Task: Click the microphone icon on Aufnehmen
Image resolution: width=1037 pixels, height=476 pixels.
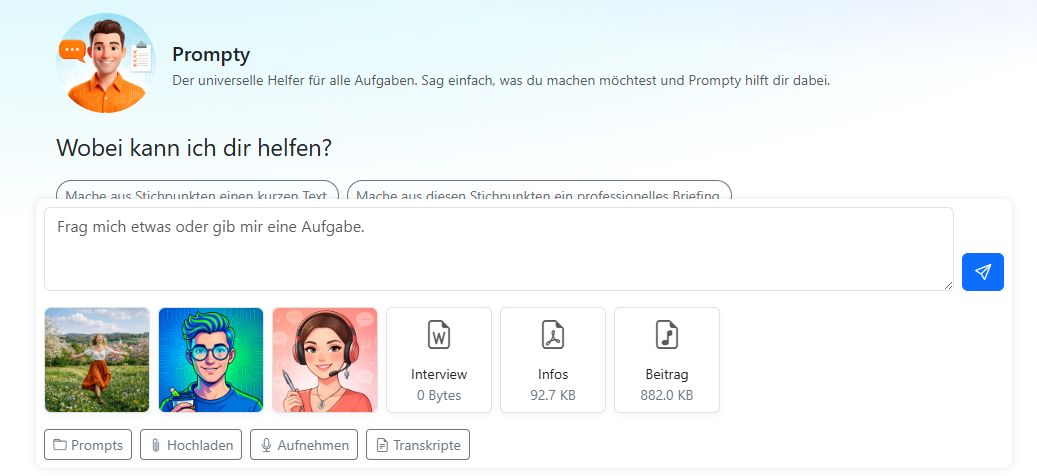Action: [267, 445]
